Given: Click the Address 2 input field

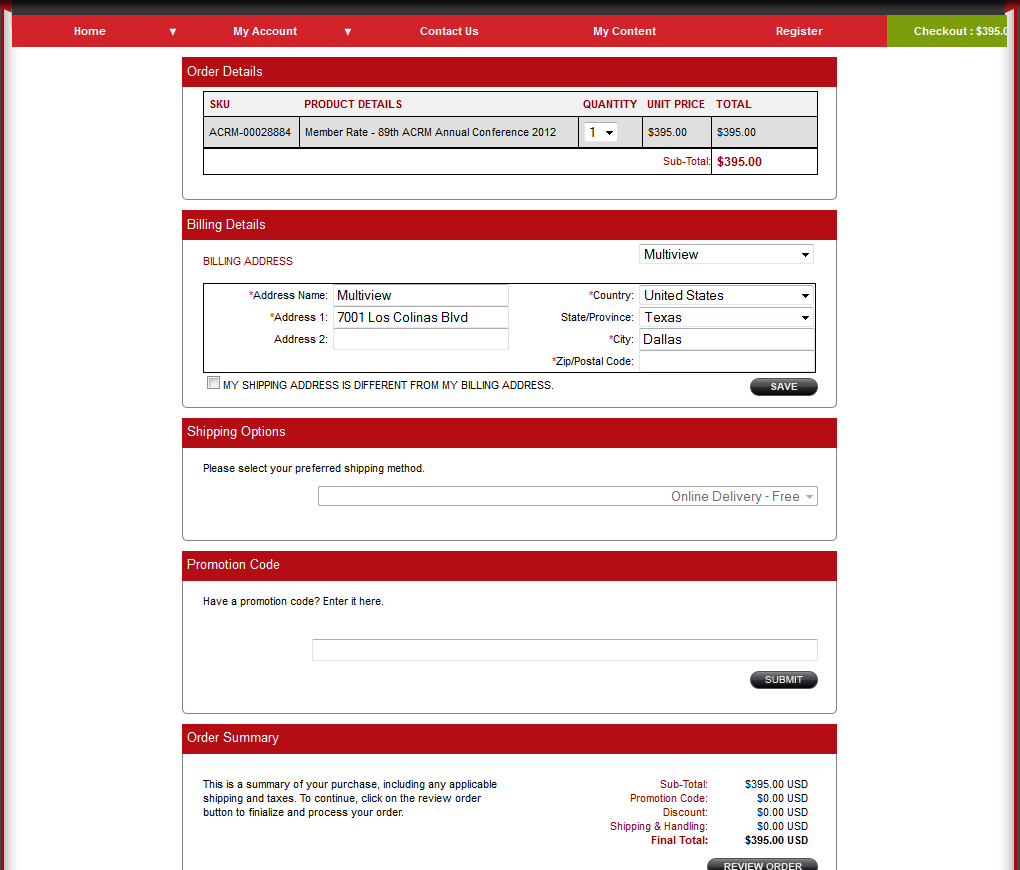Looking at the screenshot, I should pos(420,340).
